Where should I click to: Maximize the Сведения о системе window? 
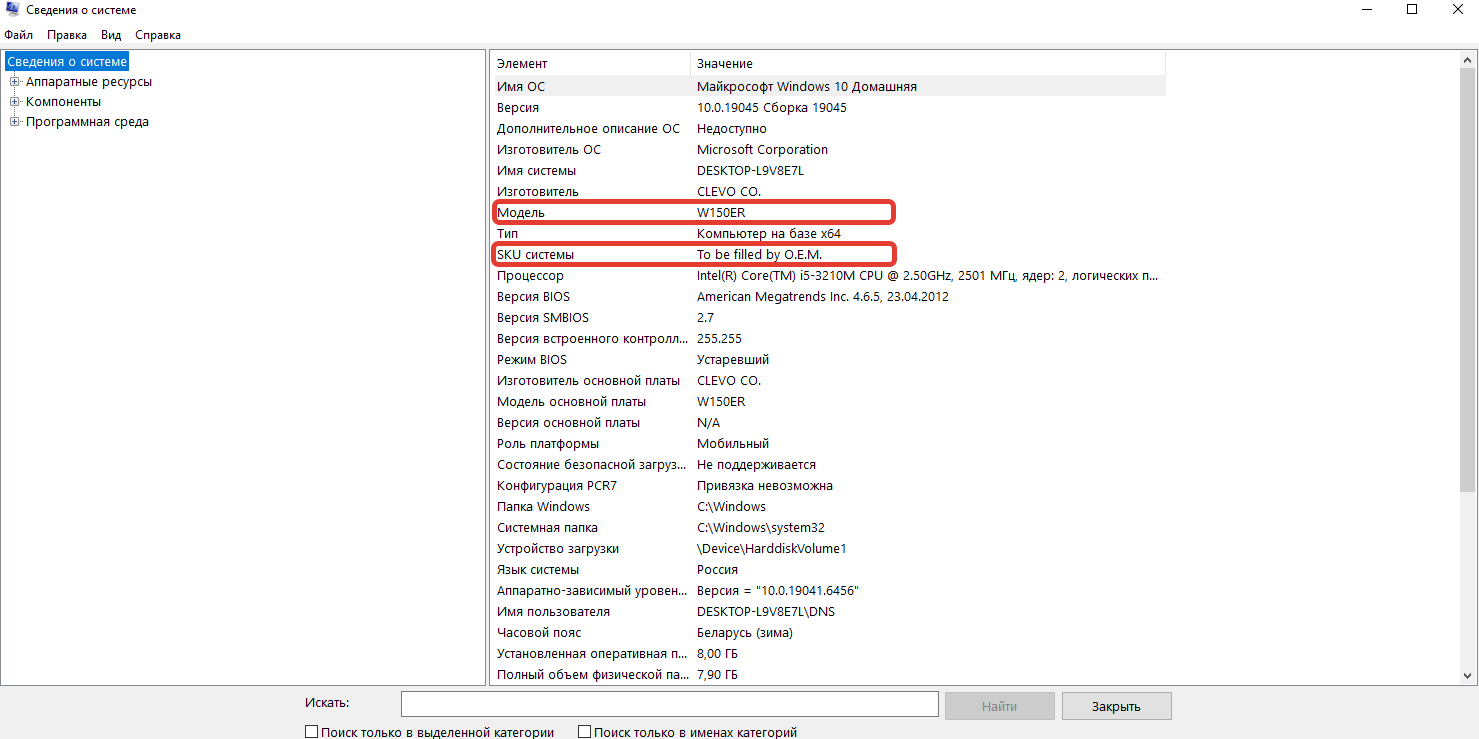coord(1412,10)
